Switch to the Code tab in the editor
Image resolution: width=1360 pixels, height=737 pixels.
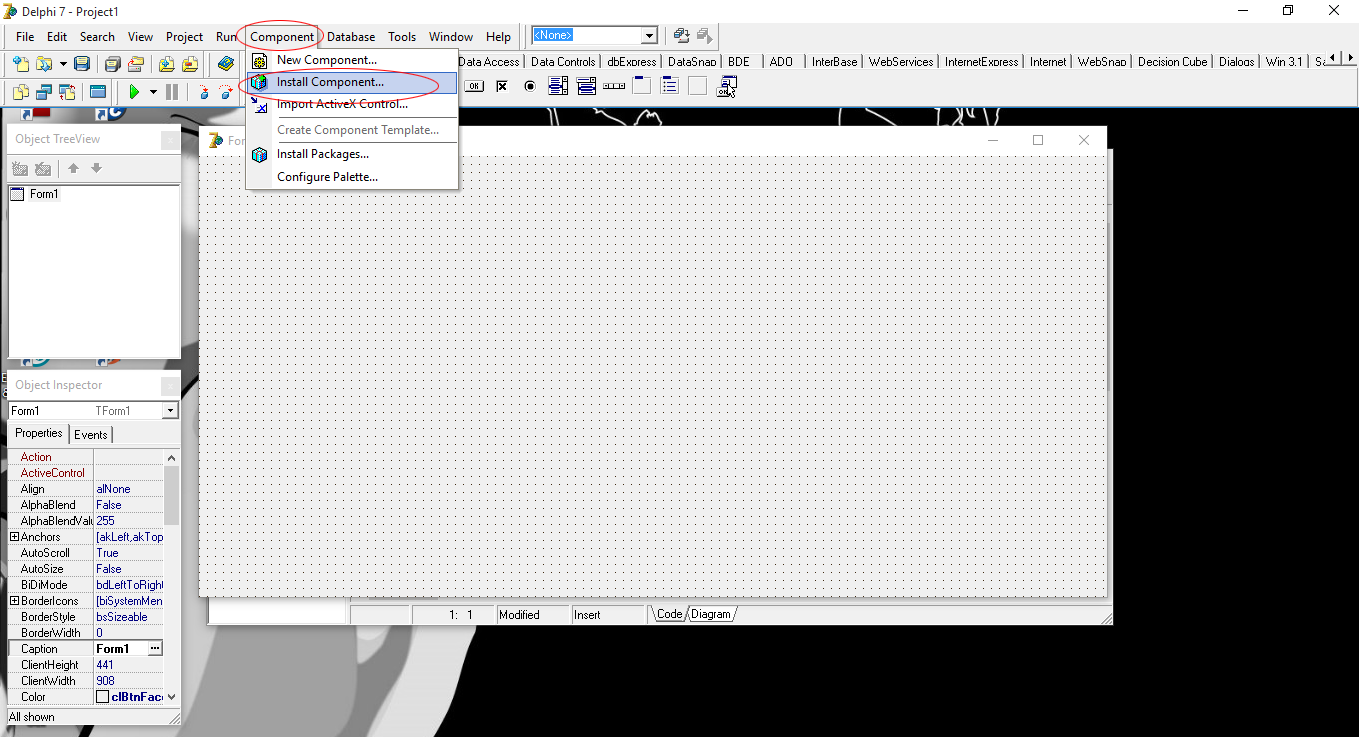tap(669, 614)
